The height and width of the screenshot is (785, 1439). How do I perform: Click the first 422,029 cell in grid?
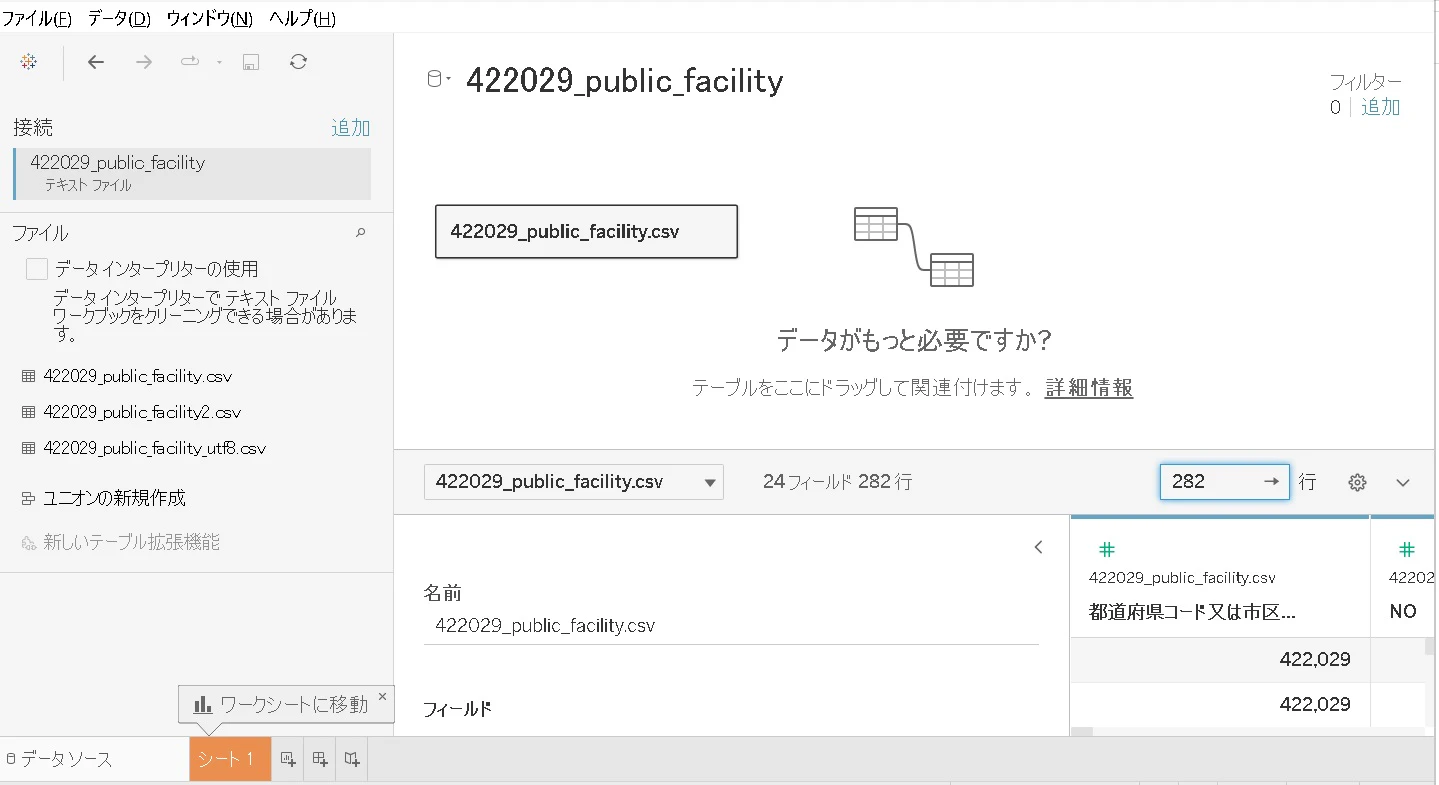[1220, 660]
